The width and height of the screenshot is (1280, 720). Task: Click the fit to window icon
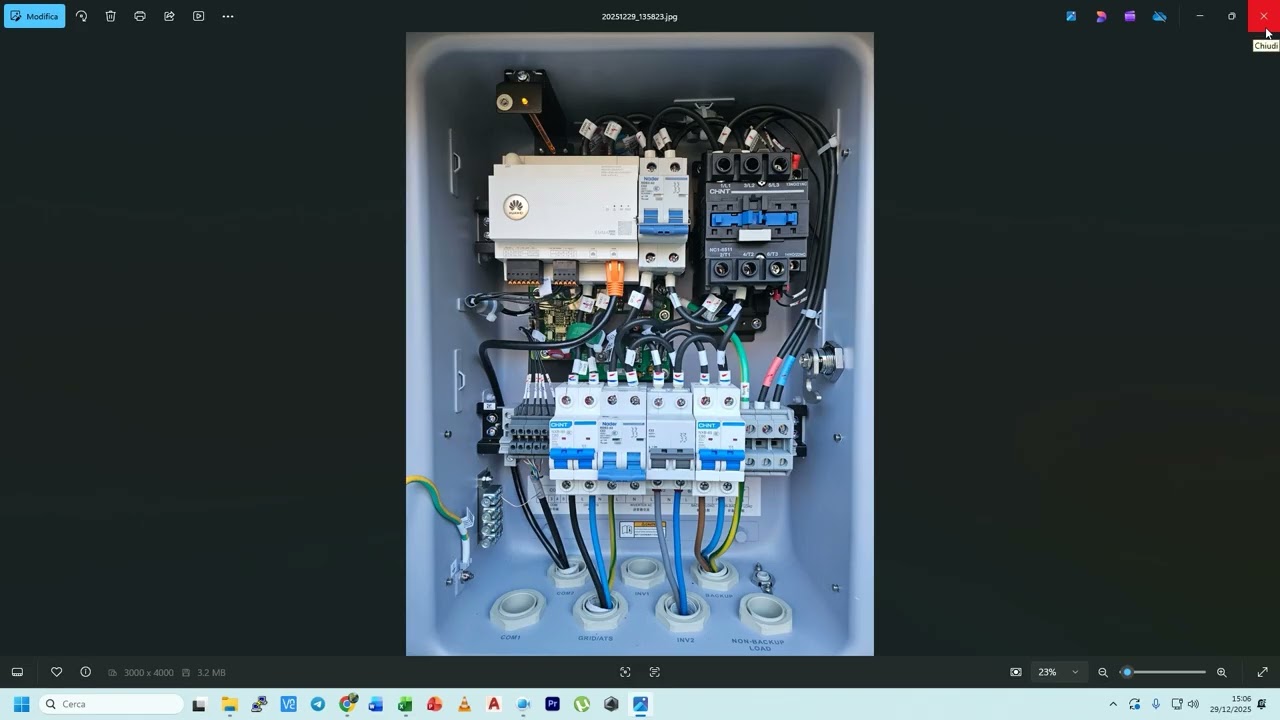pos(1016,672)
